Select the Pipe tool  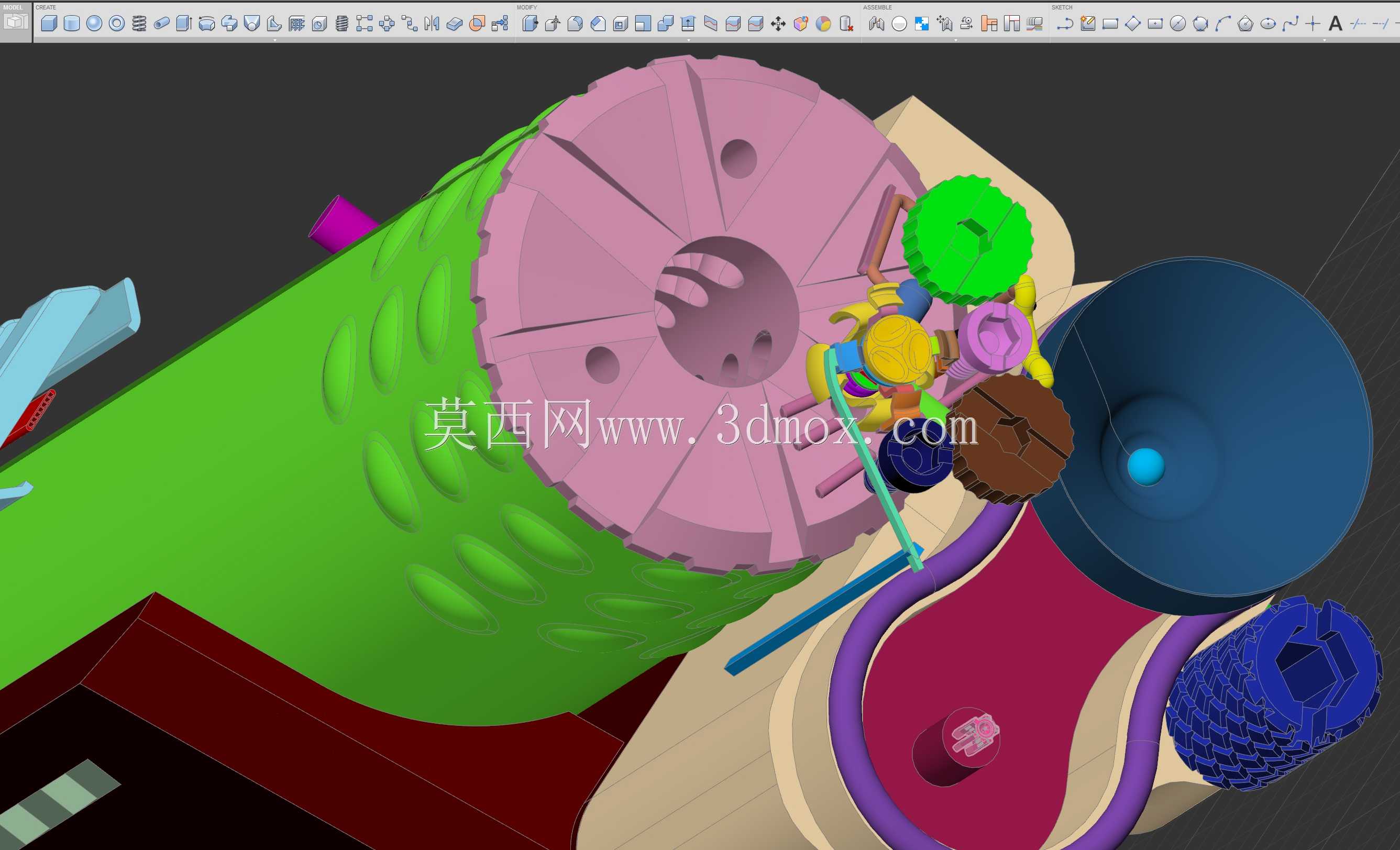click(x=162, y=23)
